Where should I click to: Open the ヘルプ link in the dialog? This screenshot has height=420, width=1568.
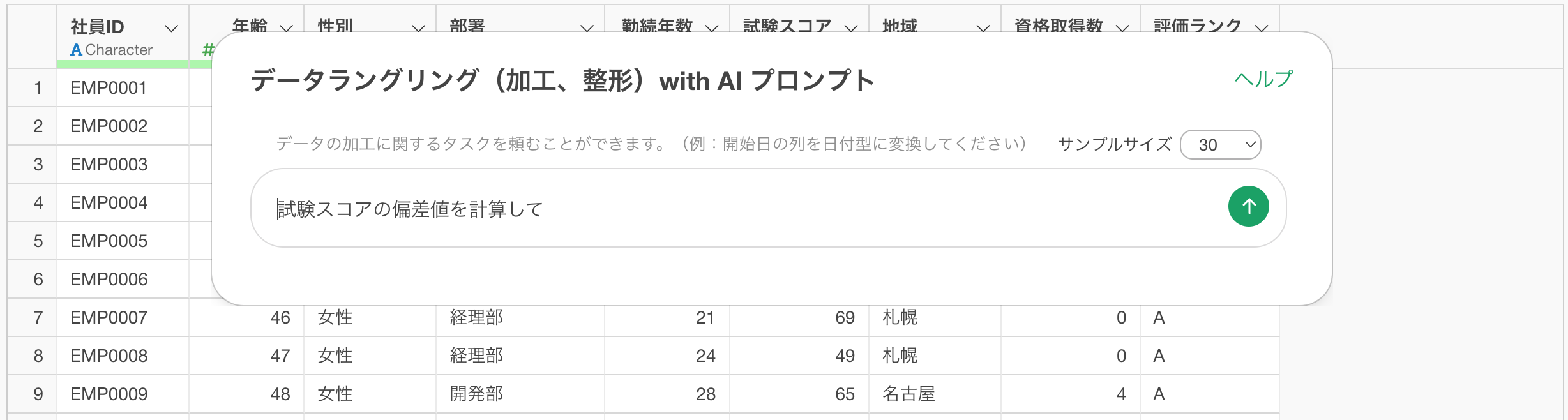pyautogui.click(x=1263, y=80)
